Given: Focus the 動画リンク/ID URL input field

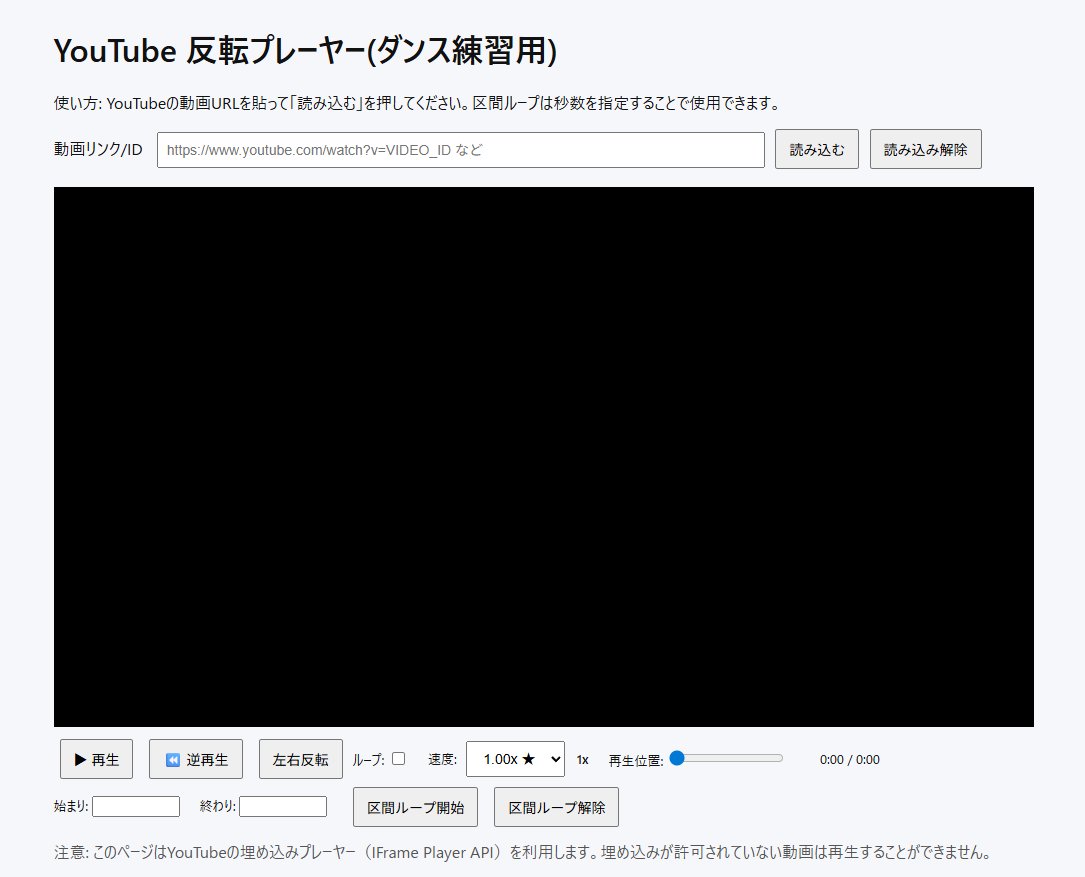Looking at the screenshot, I should [461, 150].
